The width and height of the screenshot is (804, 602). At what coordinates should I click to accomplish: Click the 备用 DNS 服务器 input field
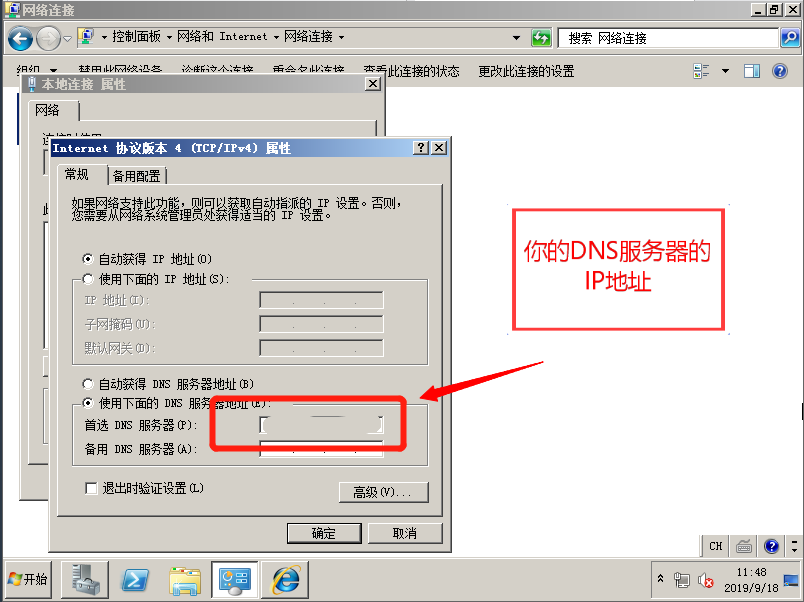click(x=321, y=449)
